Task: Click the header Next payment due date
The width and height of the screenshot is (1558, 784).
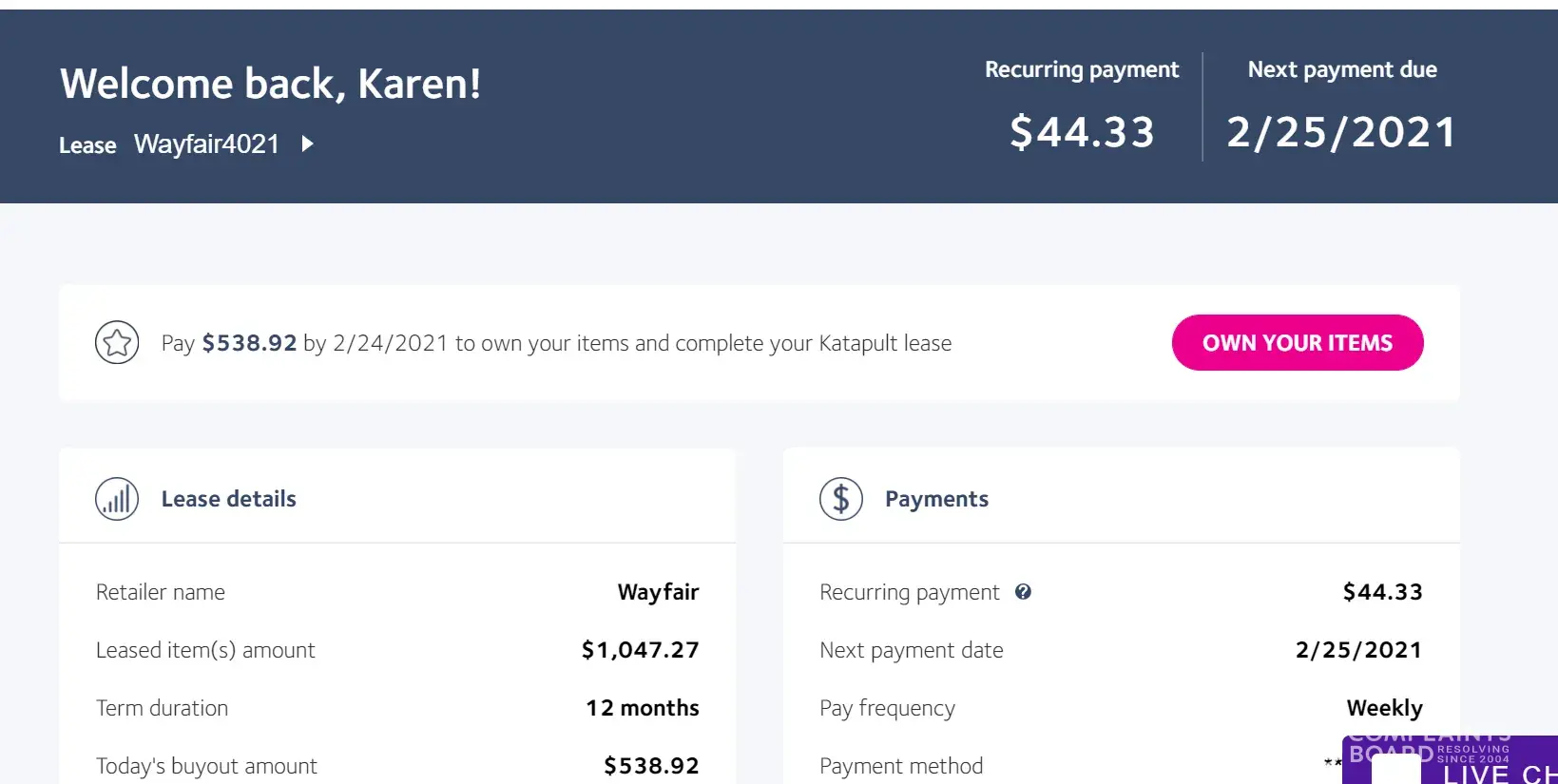Action: click(x=1340, y=132)
